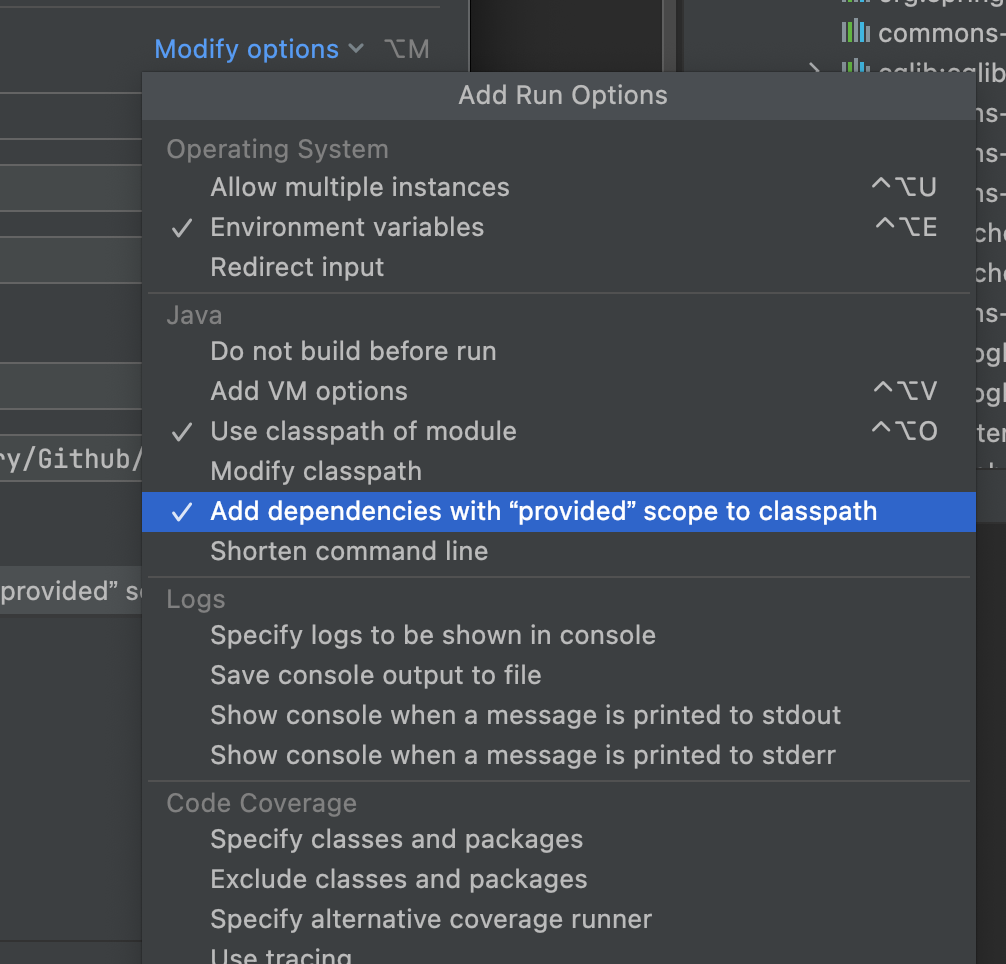The image size is (1006, 964).
Task: Uncheck Use classpath of module
Action: click(x=363, y=431)
